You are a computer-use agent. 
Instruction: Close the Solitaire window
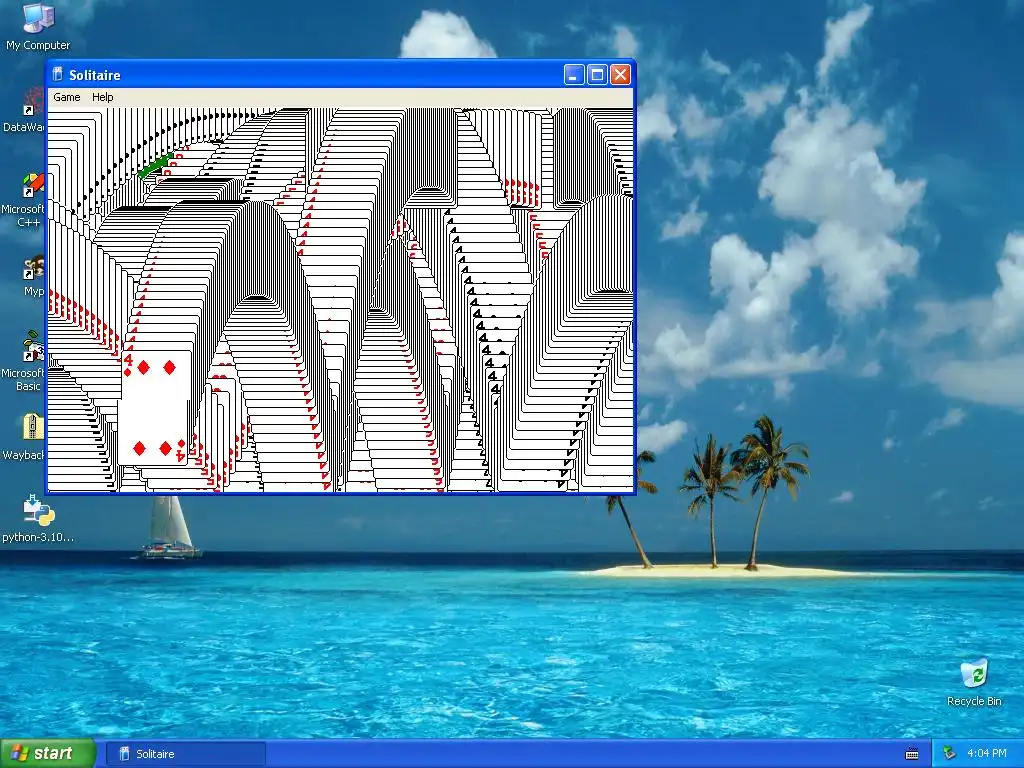(620, 74)
